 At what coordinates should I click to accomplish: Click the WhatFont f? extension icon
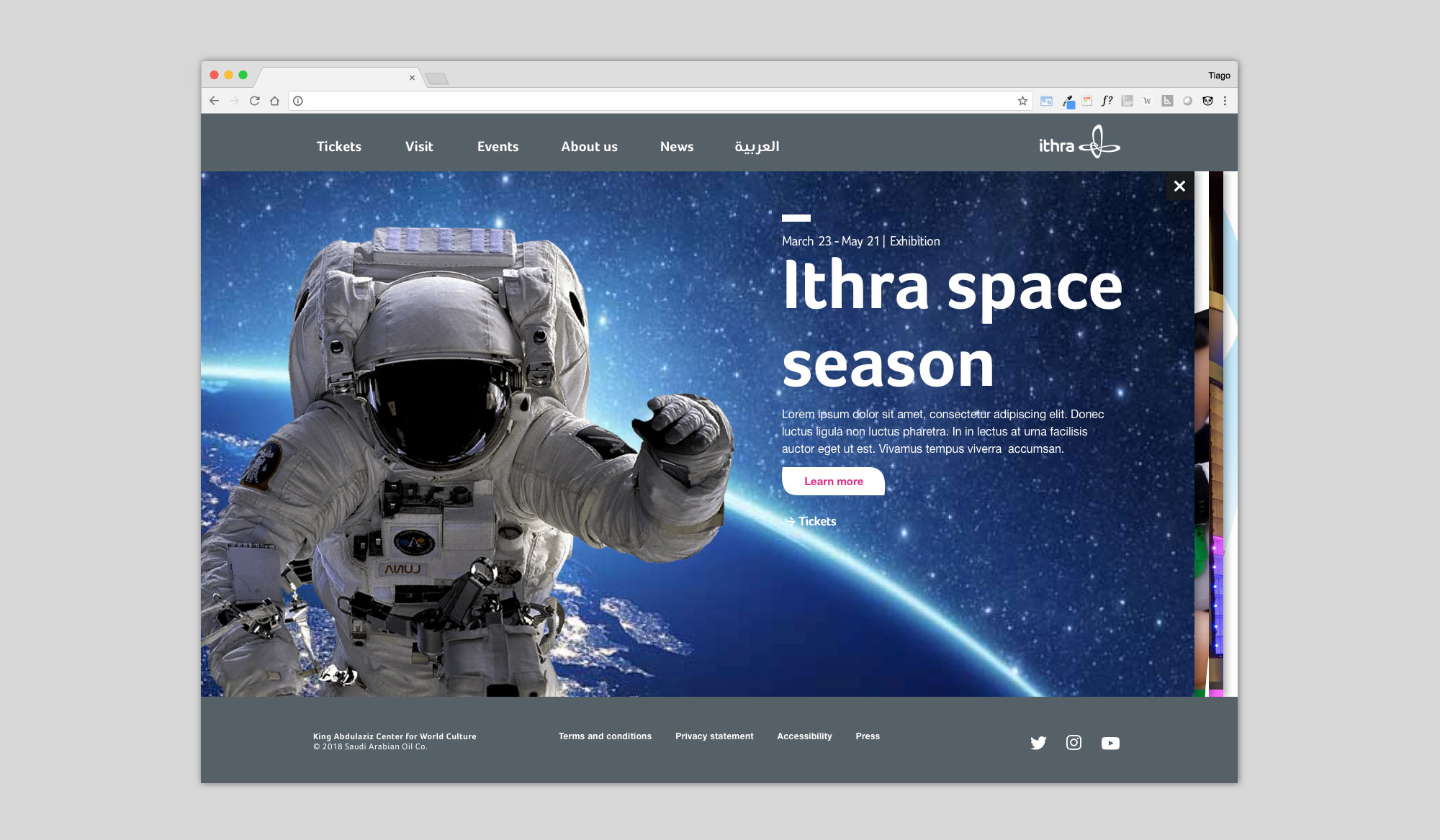tap(1107, 101)
